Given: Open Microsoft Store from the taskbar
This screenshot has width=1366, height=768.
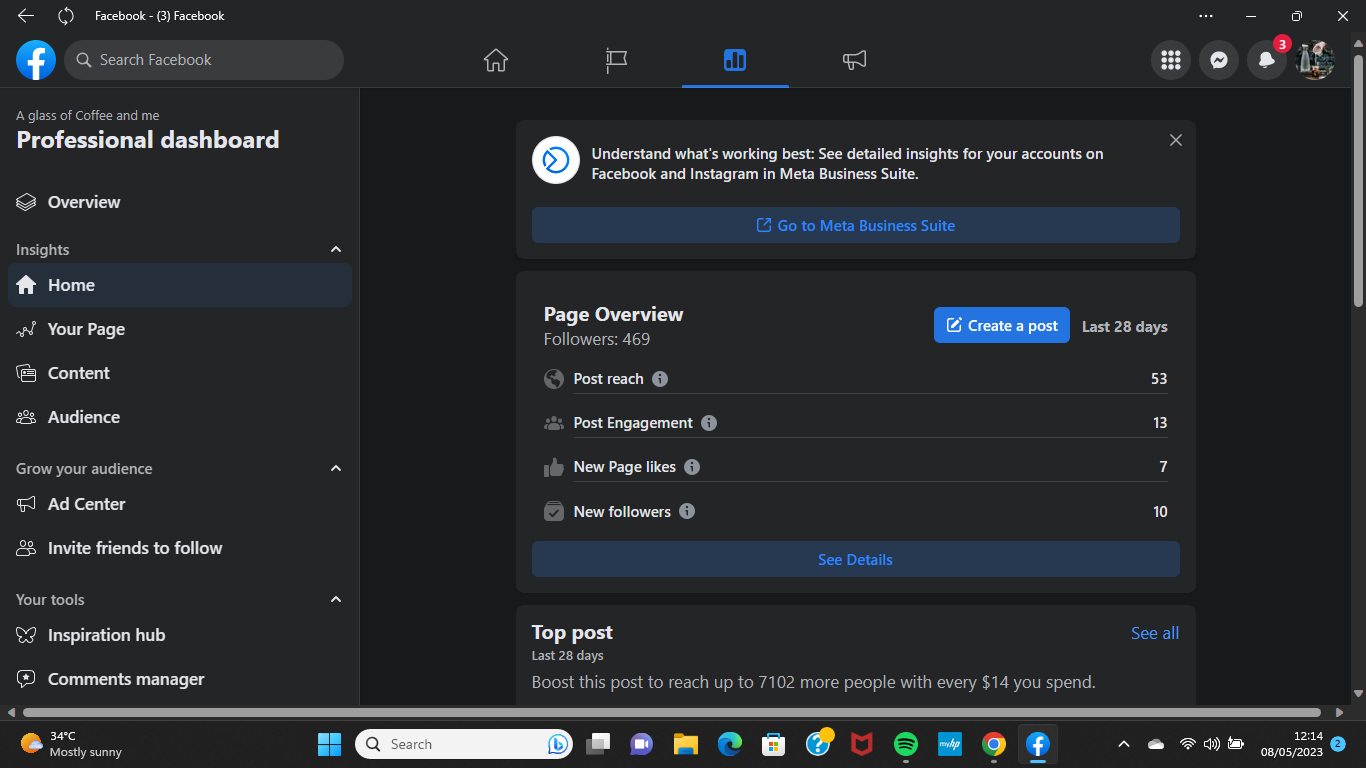Looking at the screenshot, I should 773,744.
